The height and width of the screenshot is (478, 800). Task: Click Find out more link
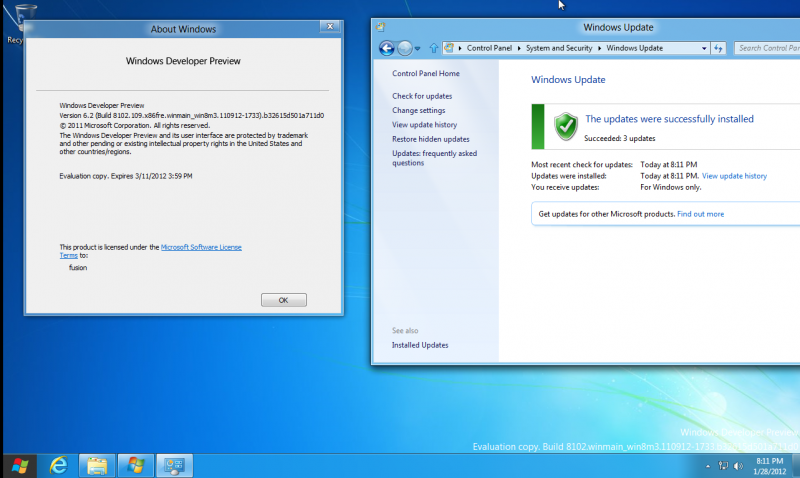[701, 214]
